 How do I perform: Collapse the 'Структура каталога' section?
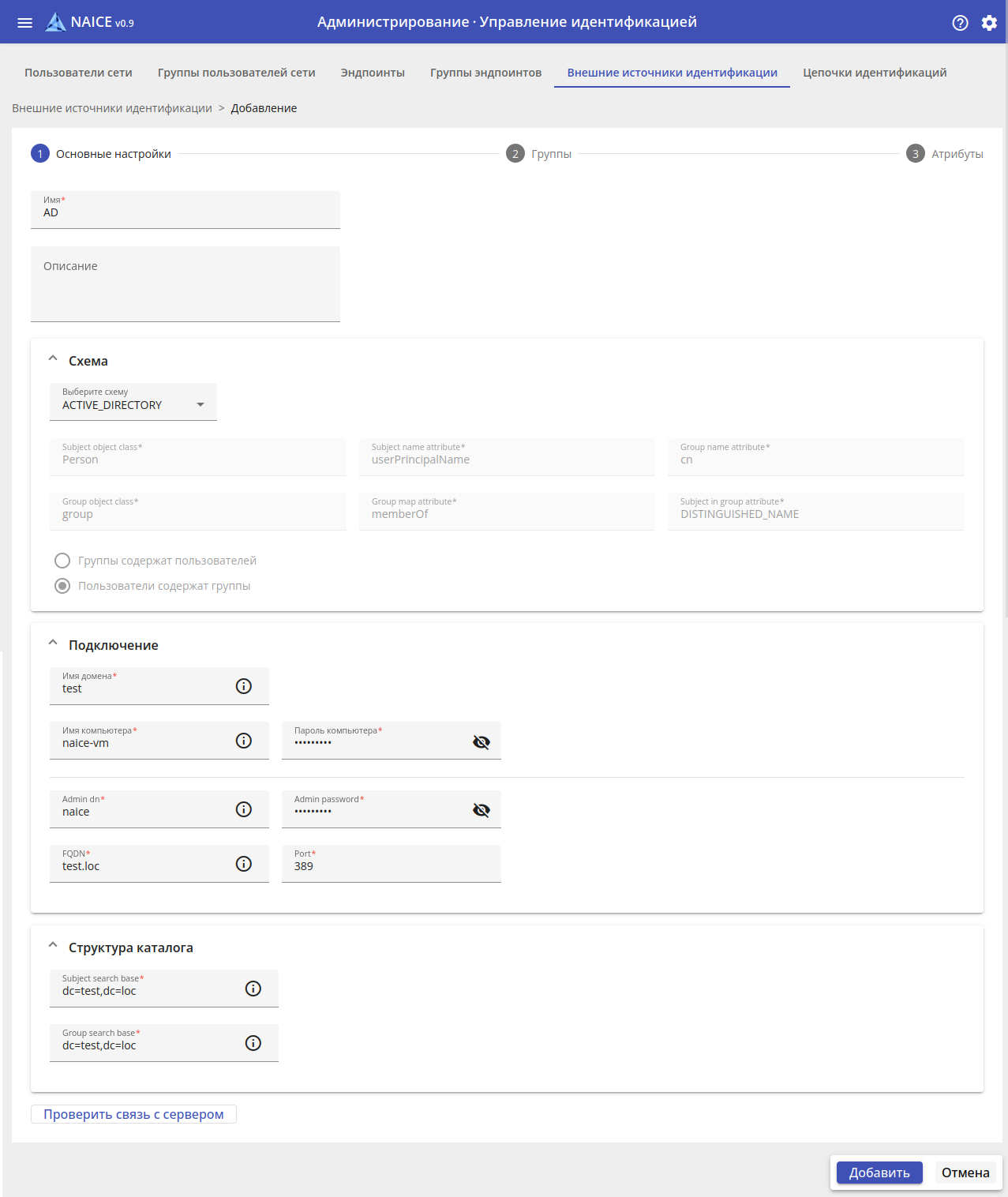[x=53, y=946]
